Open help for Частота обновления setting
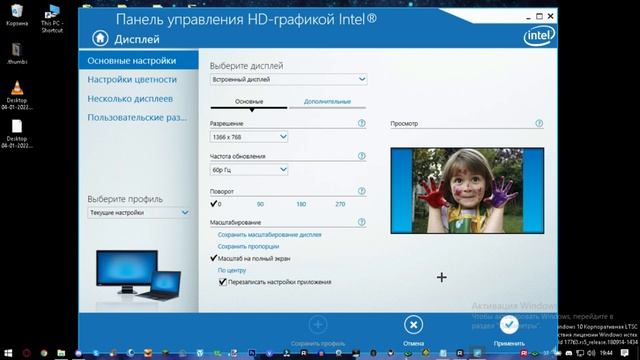 [x=362, y=156]
